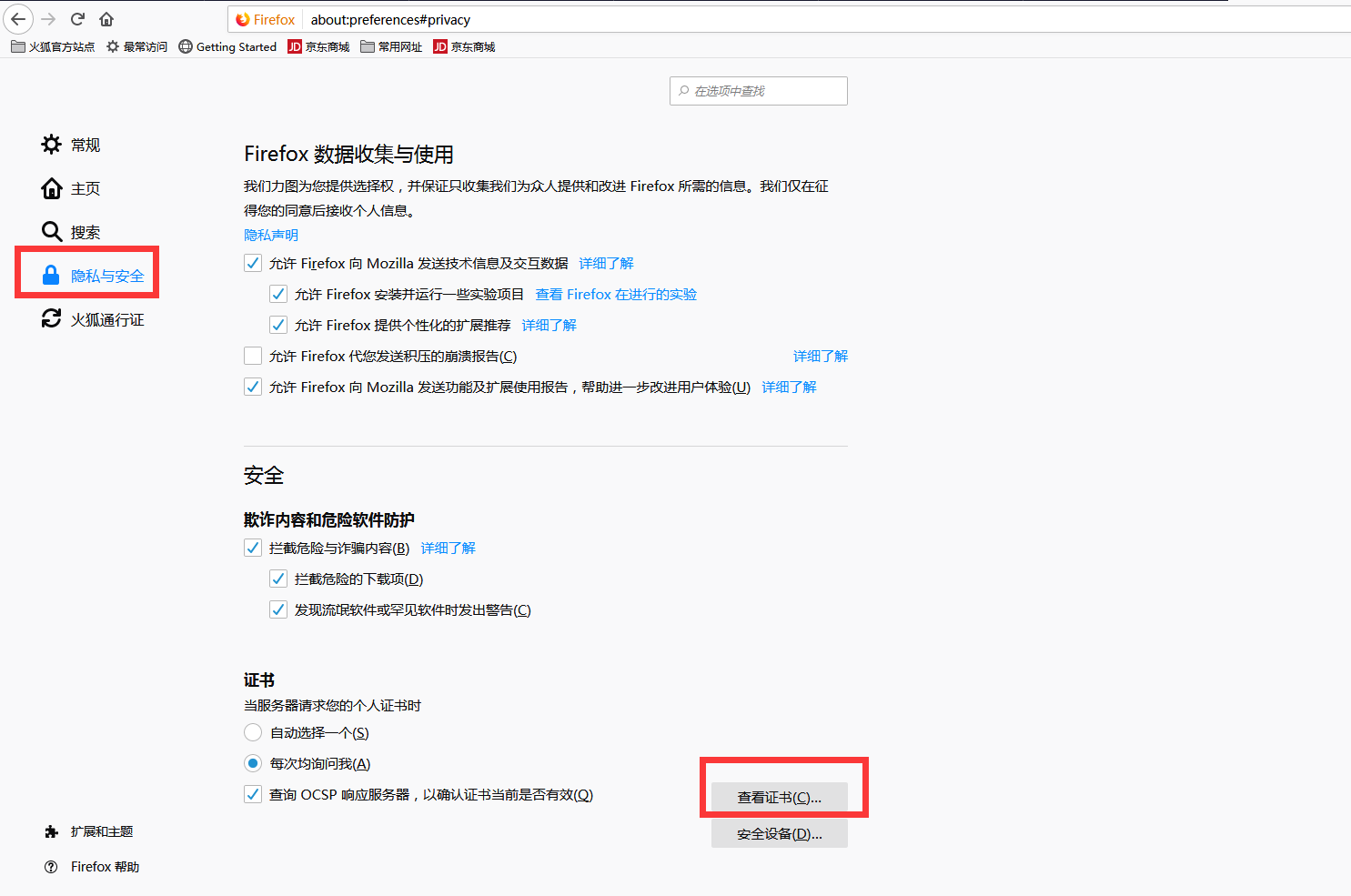Open Firefox 帮助 help link
The height and width of the screenshot is (896, 1351).
tap(92, 867)
